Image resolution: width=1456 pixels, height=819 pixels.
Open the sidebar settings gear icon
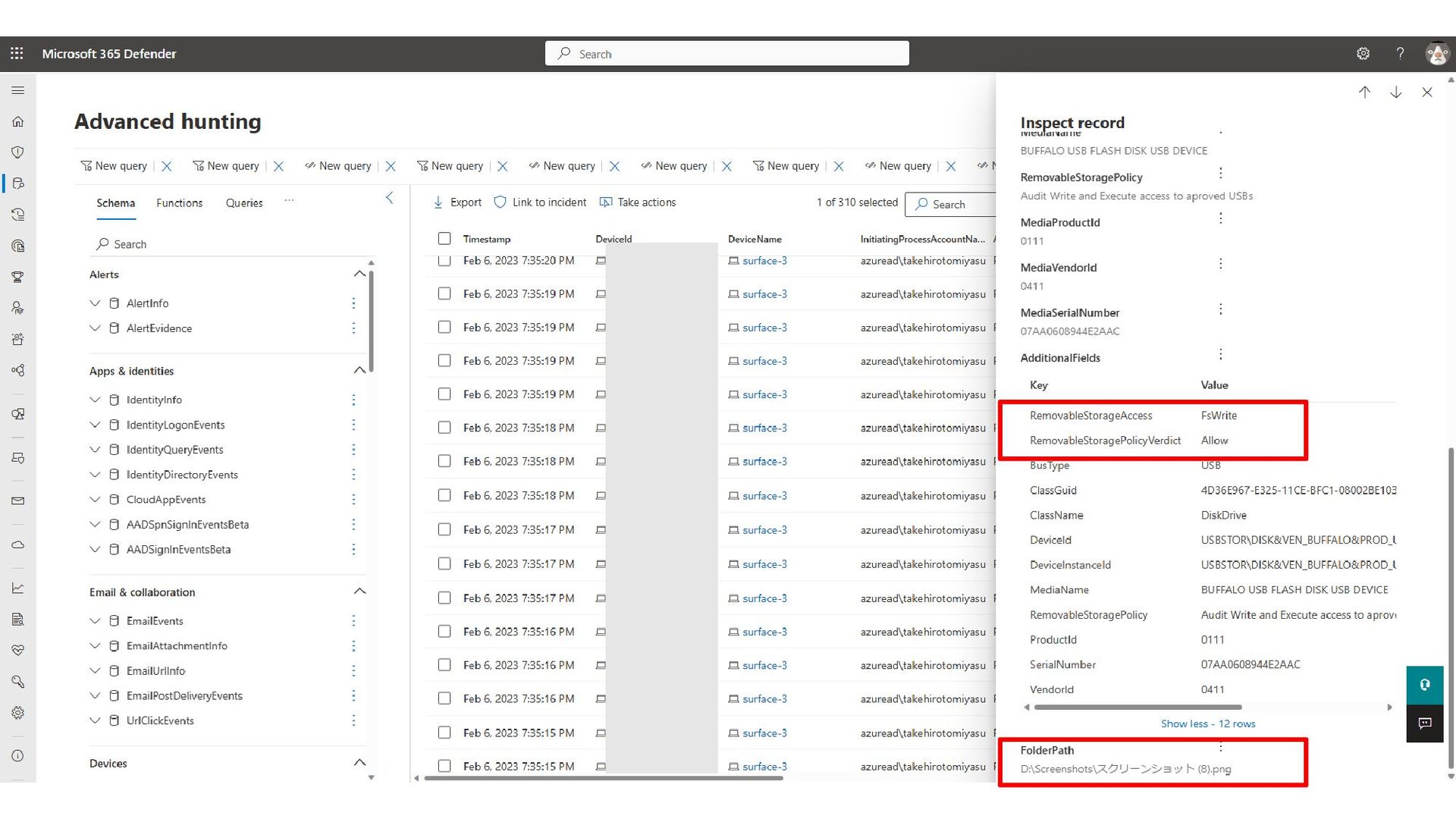click(x=18, y=713)
